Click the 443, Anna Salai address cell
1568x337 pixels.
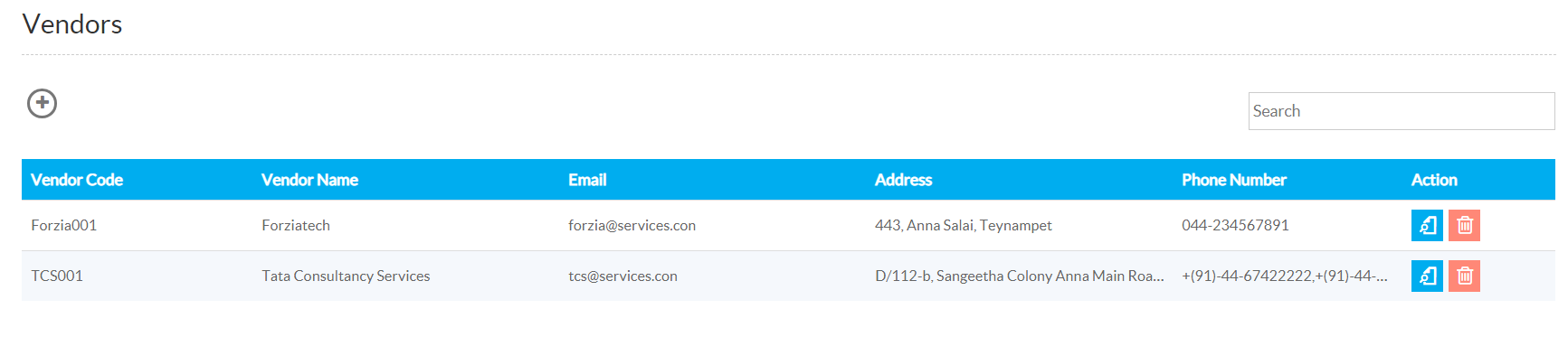click(x=963, y=225)
